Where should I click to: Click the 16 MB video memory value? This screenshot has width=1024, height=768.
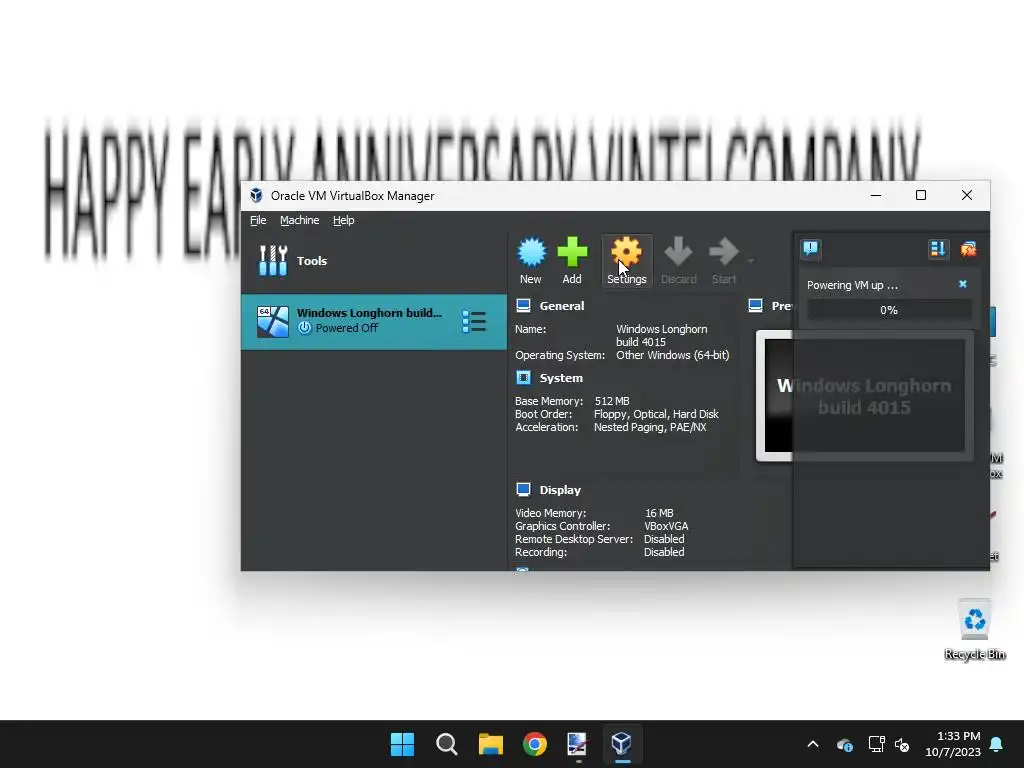click(x=659, y=513)
